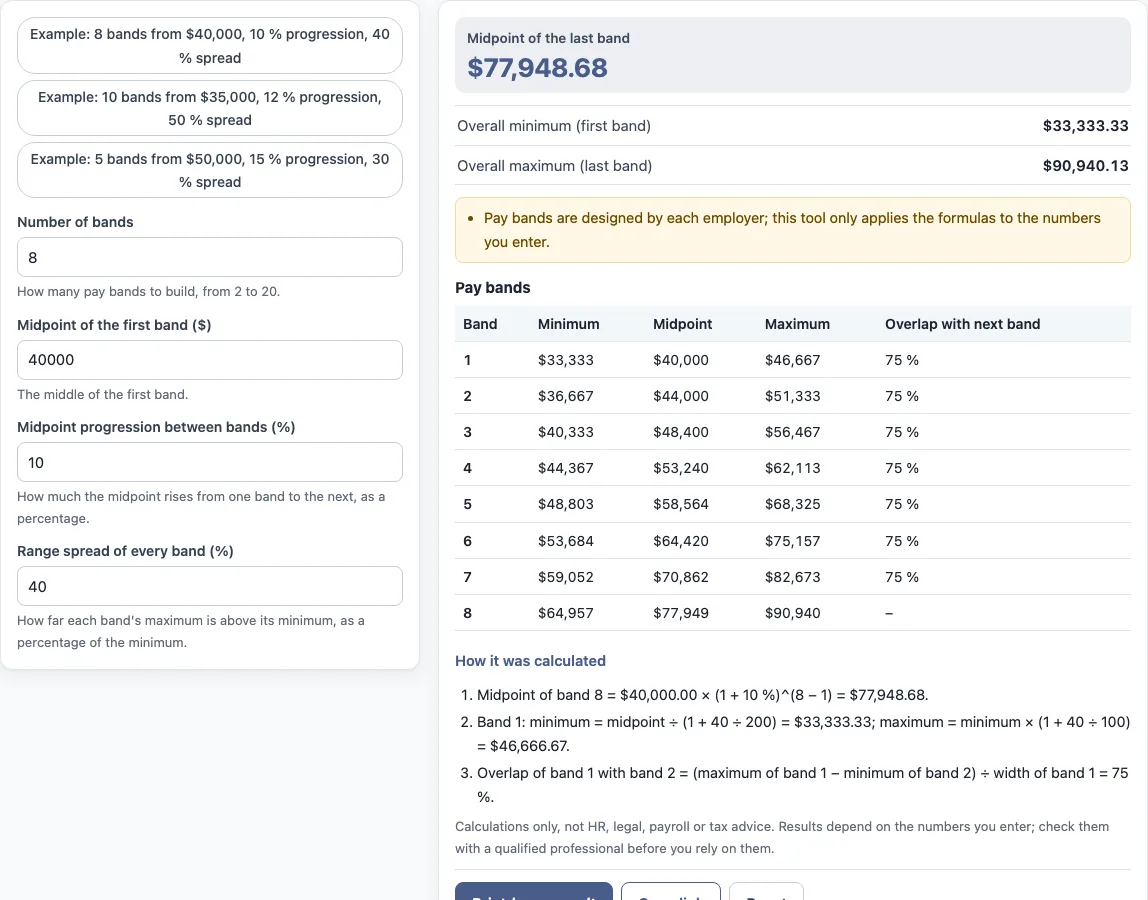Screen dimensions: 1148x900
Task: Click the 'Calculations only, not HR' disclaimer text
Action: point(782,837)
